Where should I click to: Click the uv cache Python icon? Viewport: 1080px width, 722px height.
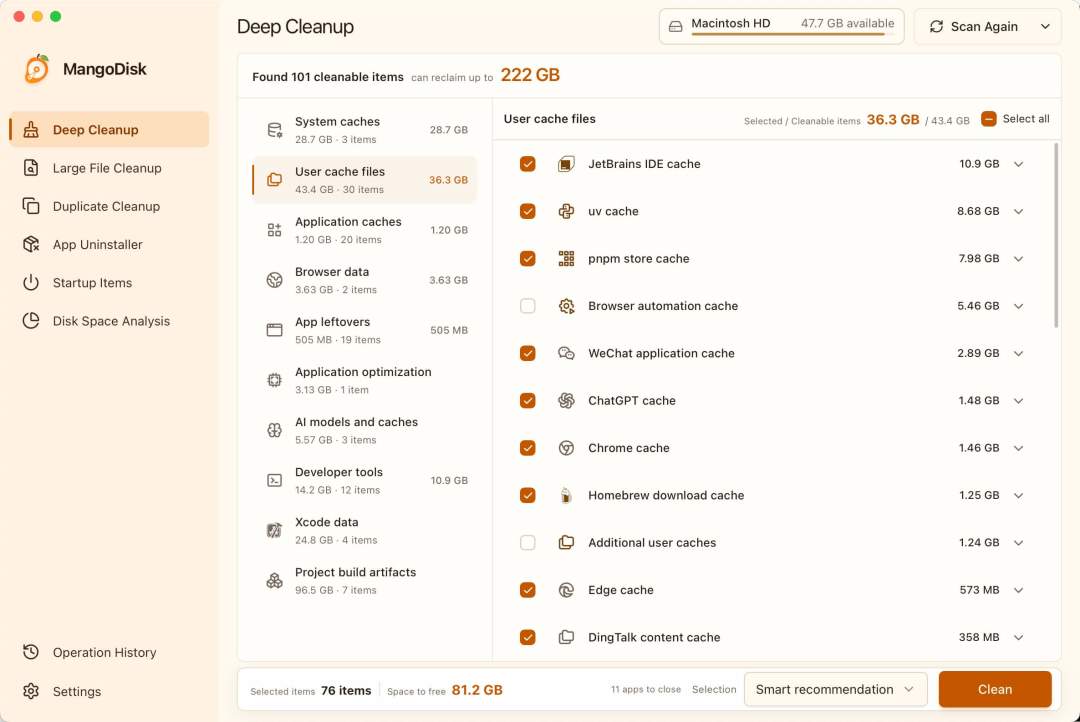pos(566,212)
